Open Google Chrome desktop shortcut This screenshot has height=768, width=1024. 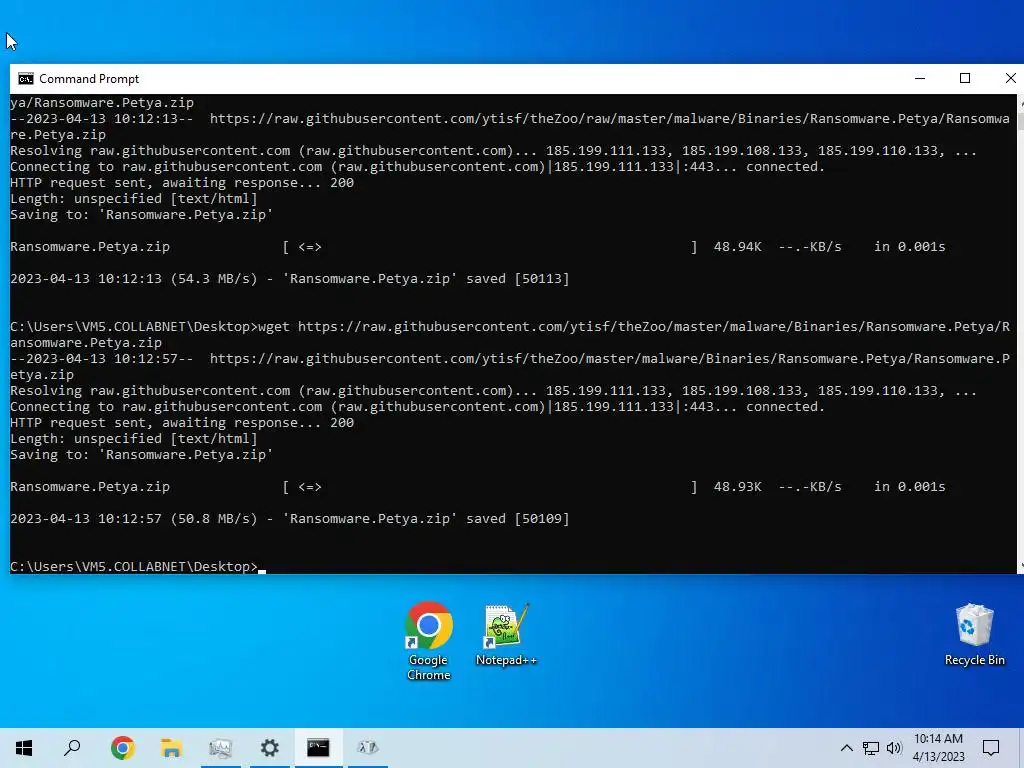(428, 641)
